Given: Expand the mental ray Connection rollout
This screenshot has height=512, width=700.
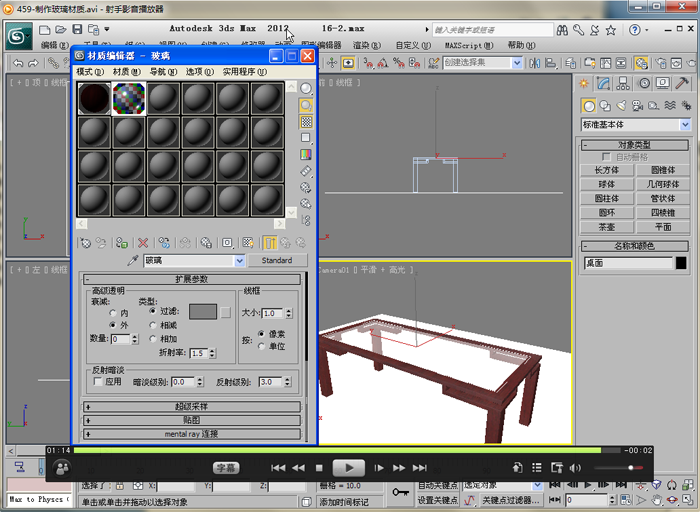Looking at the screenshot, I should 192,434.
